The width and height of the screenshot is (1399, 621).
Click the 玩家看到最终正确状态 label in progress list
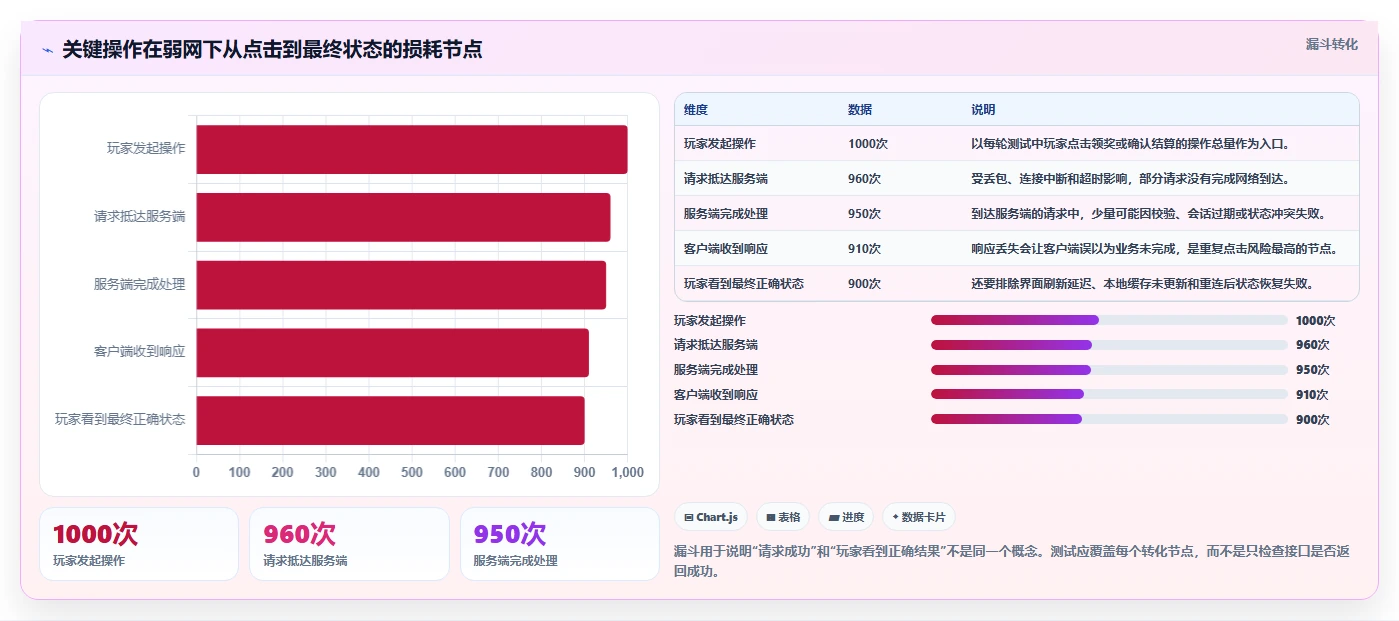[x=734, y=420]
